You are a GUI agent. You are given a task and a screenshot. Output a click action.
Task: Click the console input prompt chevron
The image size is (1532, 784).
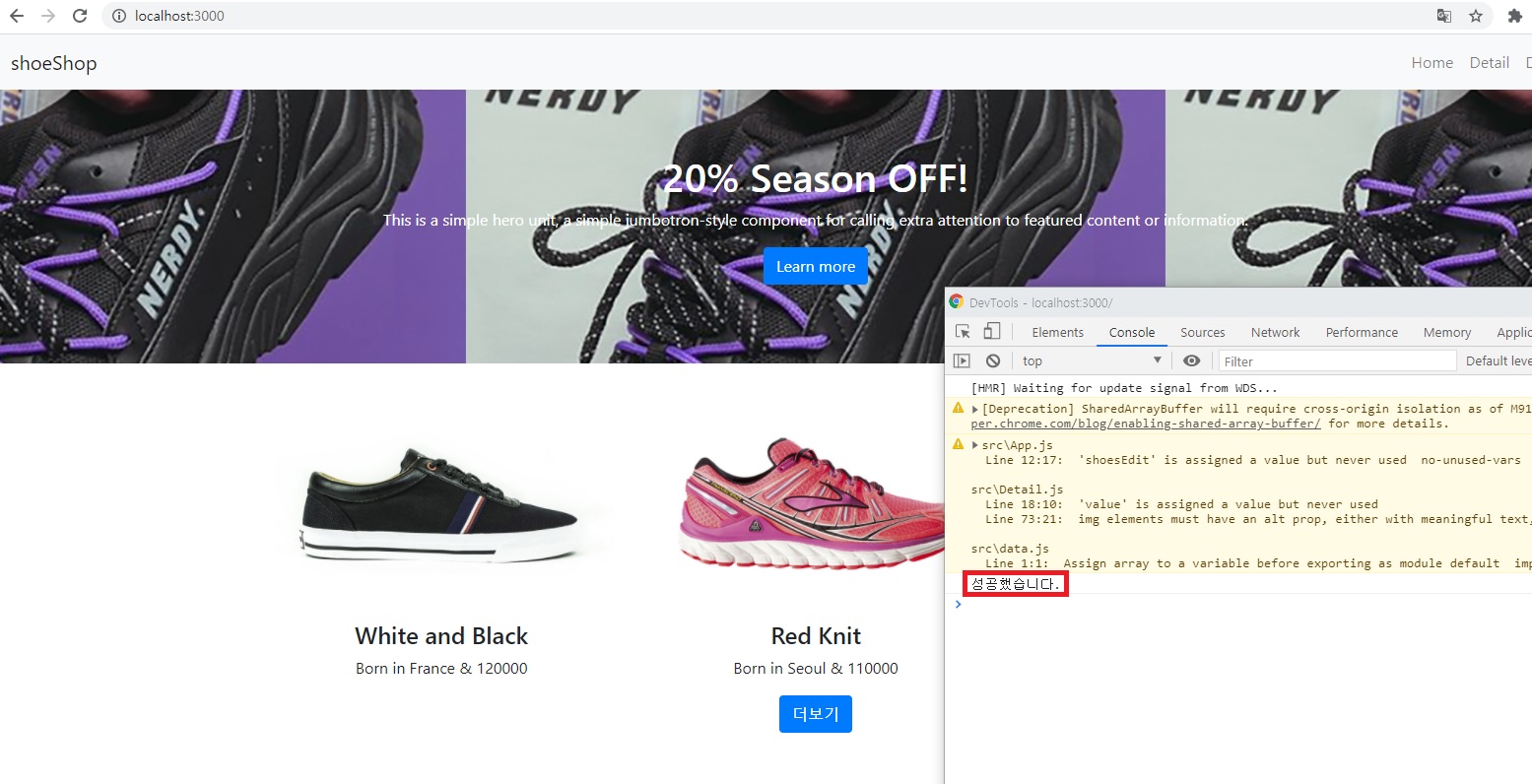point(958,604)
